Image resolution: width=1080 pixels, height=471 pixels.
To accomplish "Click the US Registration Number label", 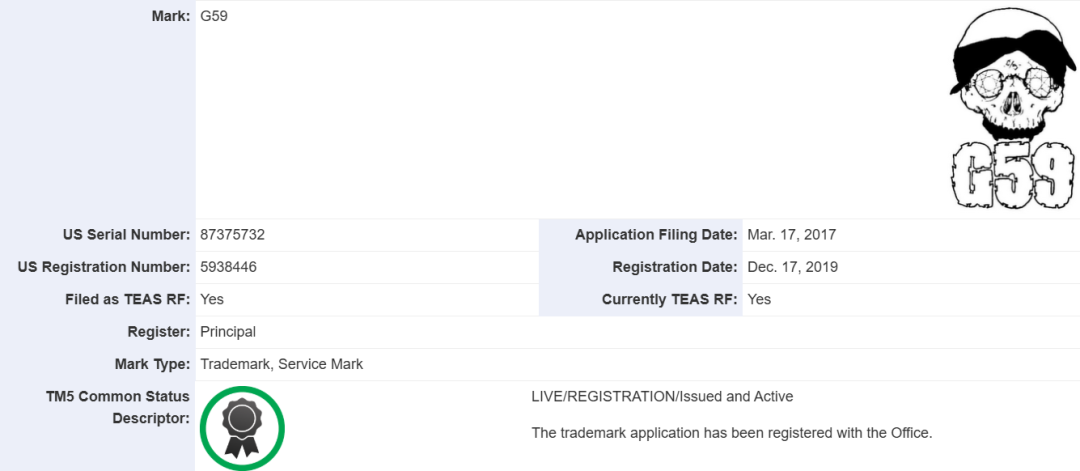I will coord(104,267).
